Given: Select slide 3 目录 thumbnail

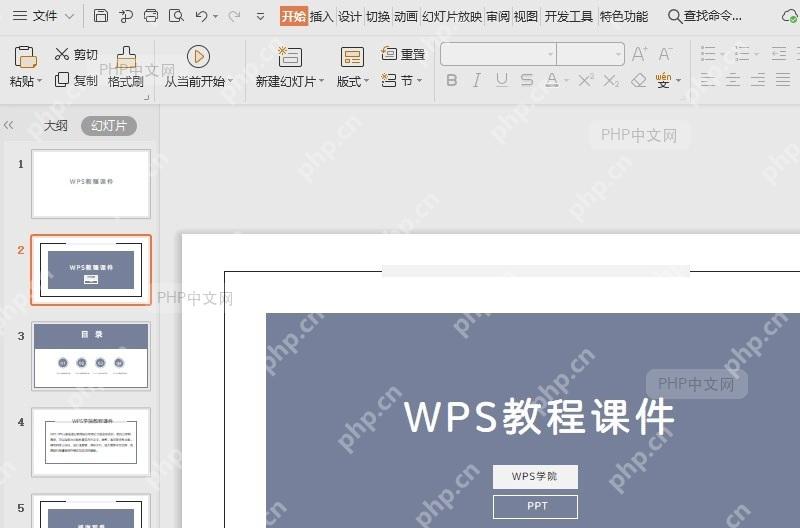Looking at the screenshot, I should coord(91,356).
